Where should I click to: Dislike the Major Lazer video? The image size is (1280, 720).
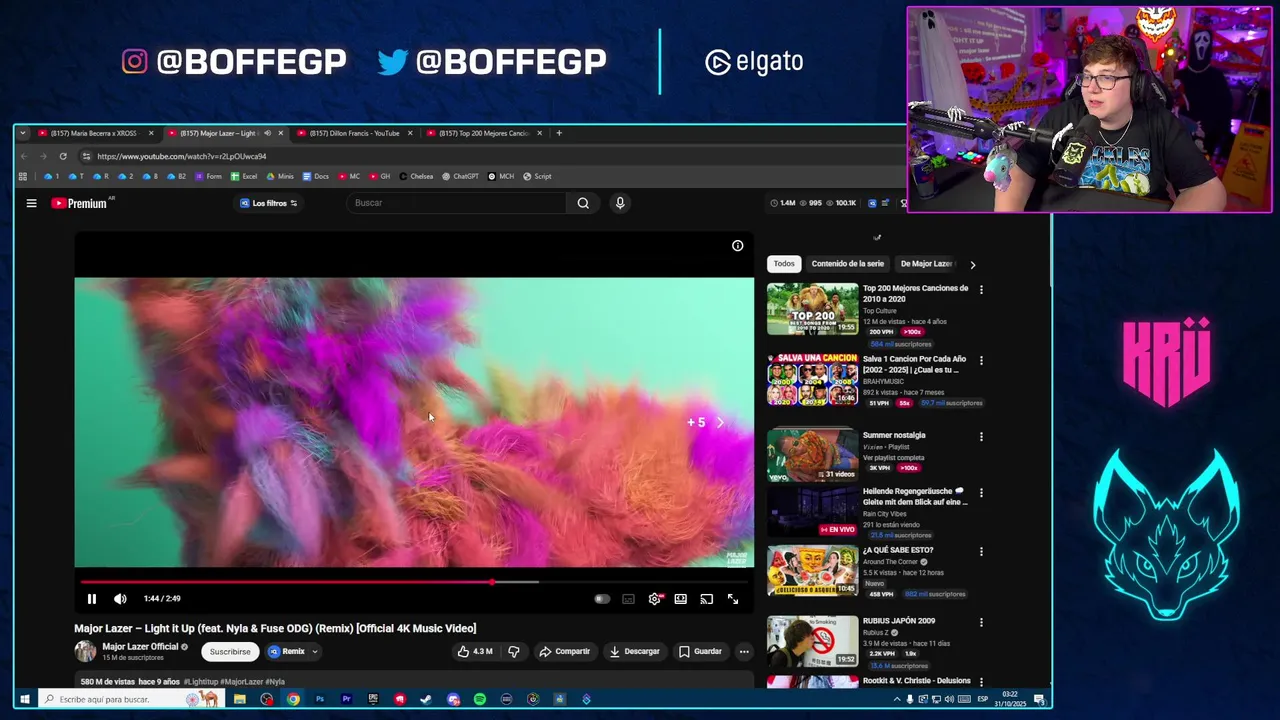(x=514, y=651)
